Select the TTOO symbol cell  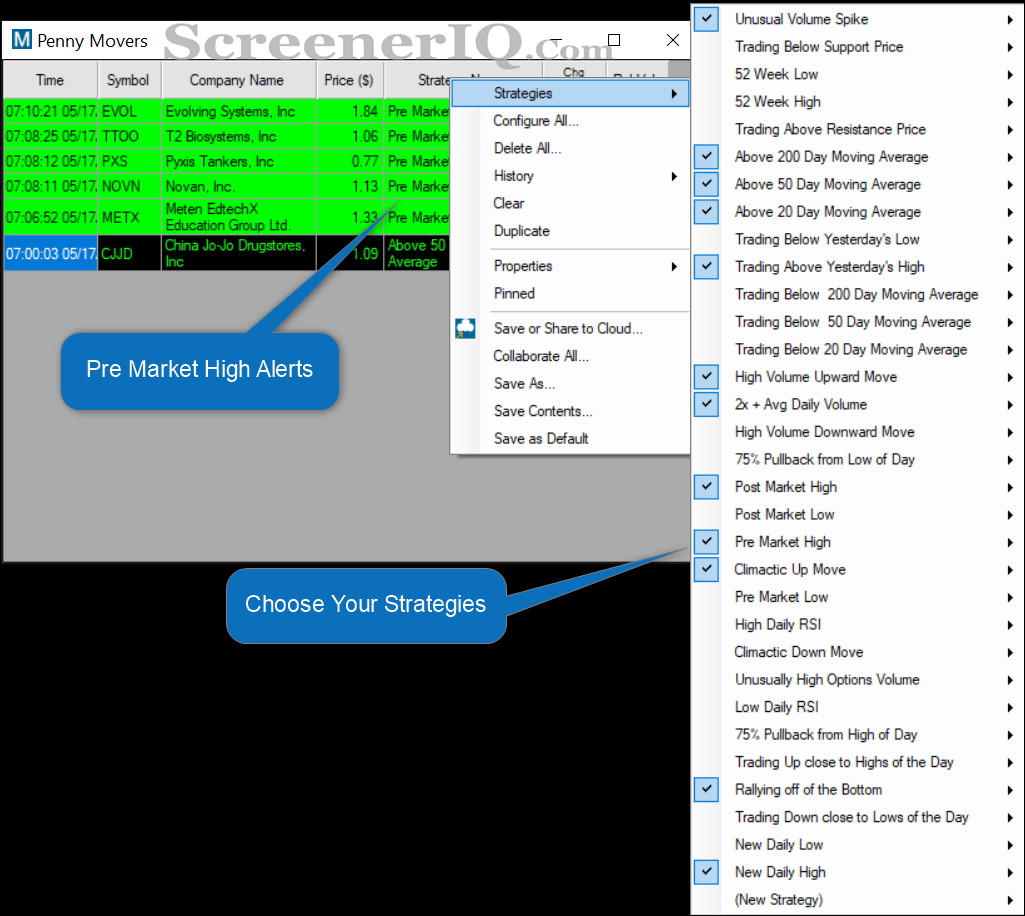(x=129, y=137)
